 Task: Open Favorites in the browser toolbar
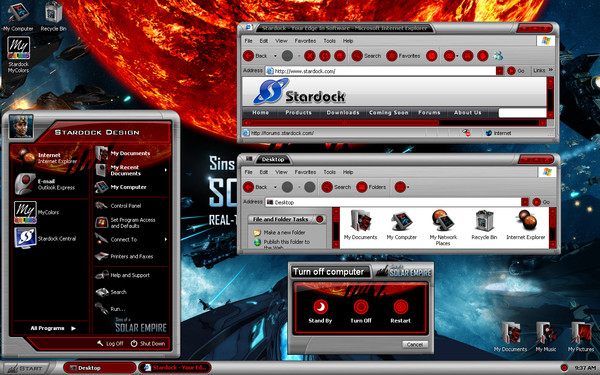click(403, 56)
